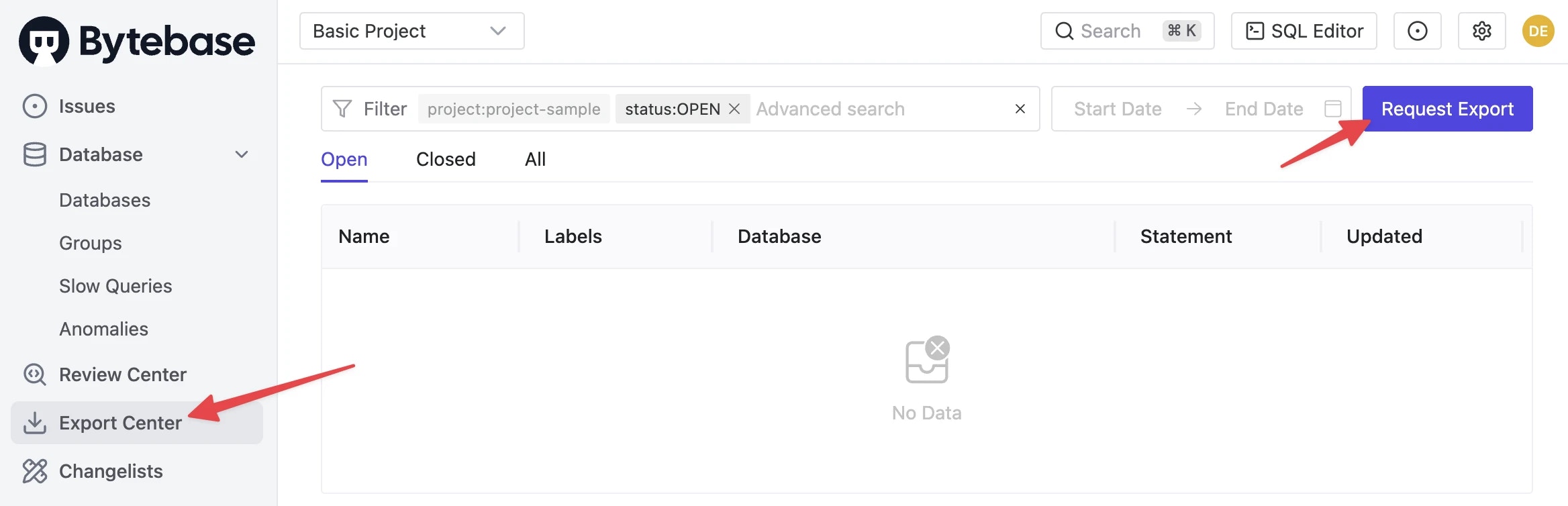Screen dimensions: 1568x506
Task: Click the Review Center magnifier icon
Action: pyautogui.click(x=35, y=374)
